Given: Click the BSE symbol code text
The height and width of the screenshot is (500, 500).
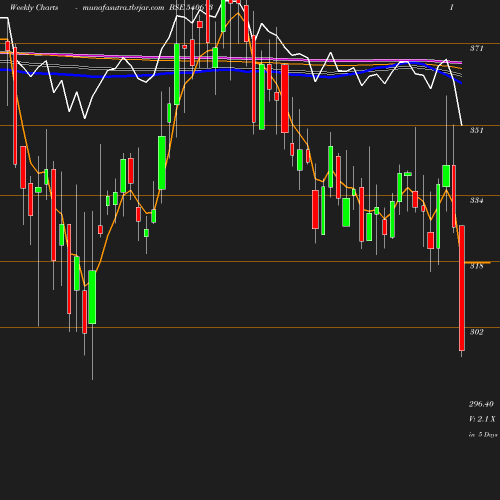Looking at the screenshot, I should (191, 7).
